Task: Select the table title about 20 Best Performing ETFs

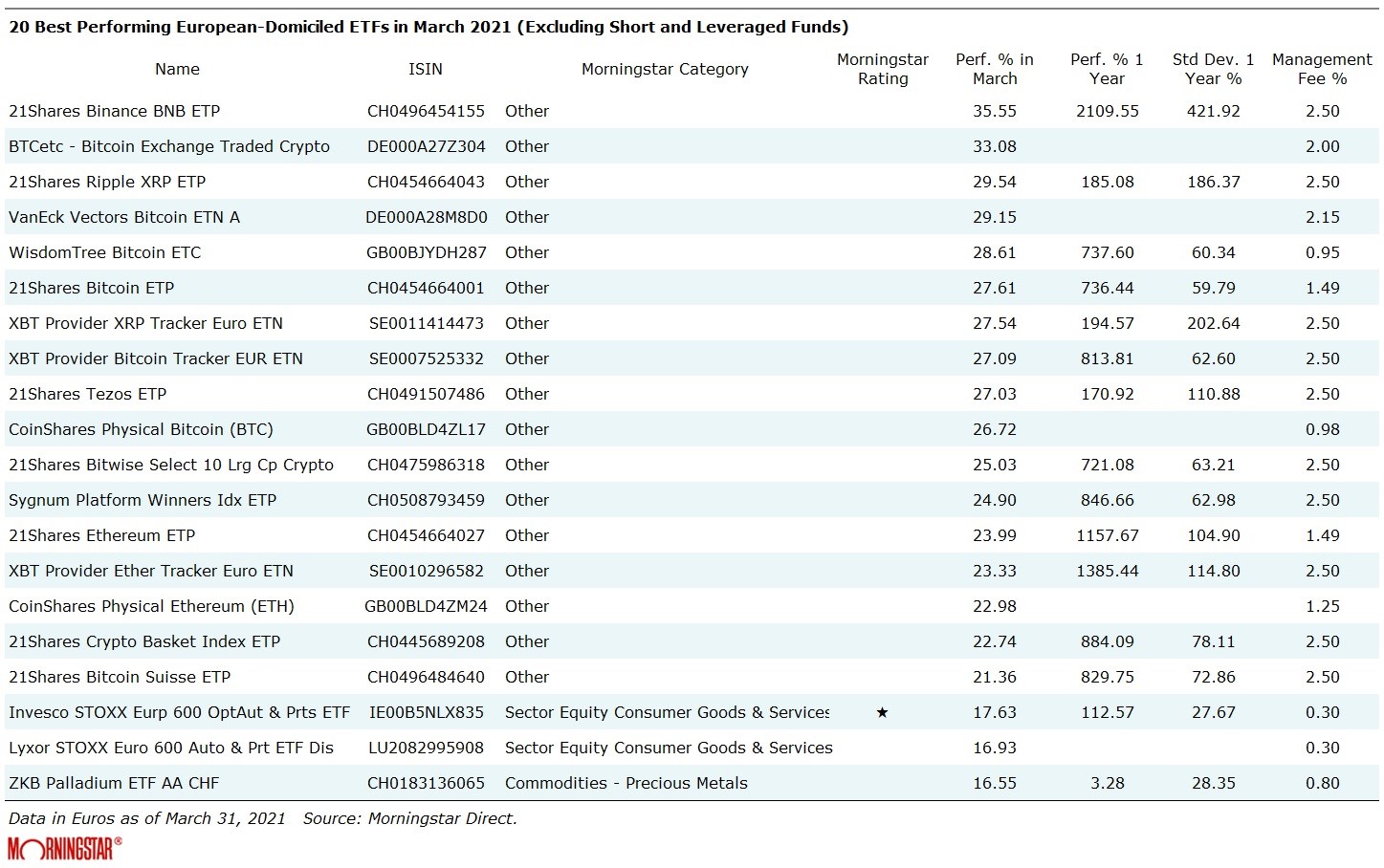Action: 428,27
